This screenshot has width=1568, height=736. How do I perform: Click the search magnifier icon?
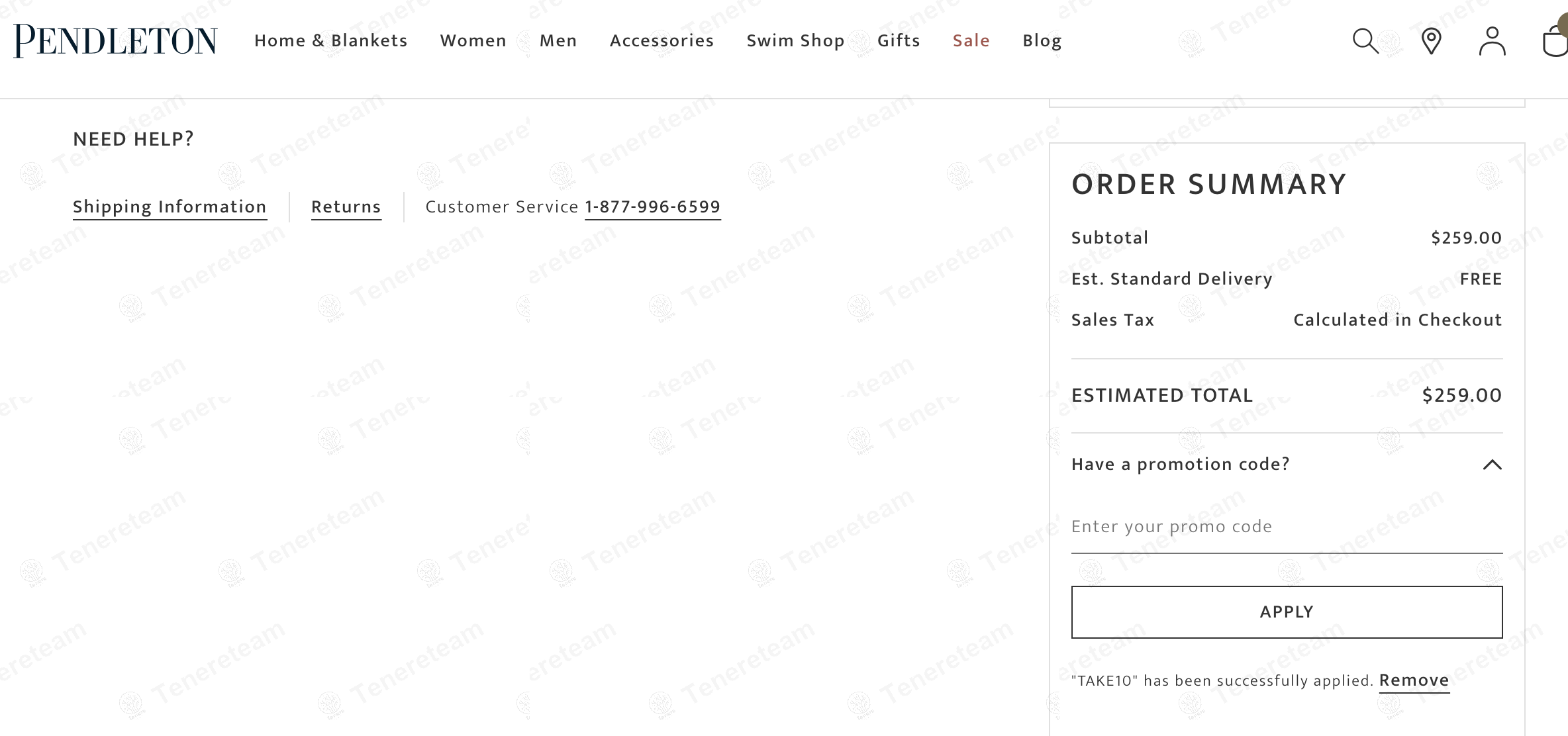pyautogui.click(x=1365, y=41)
